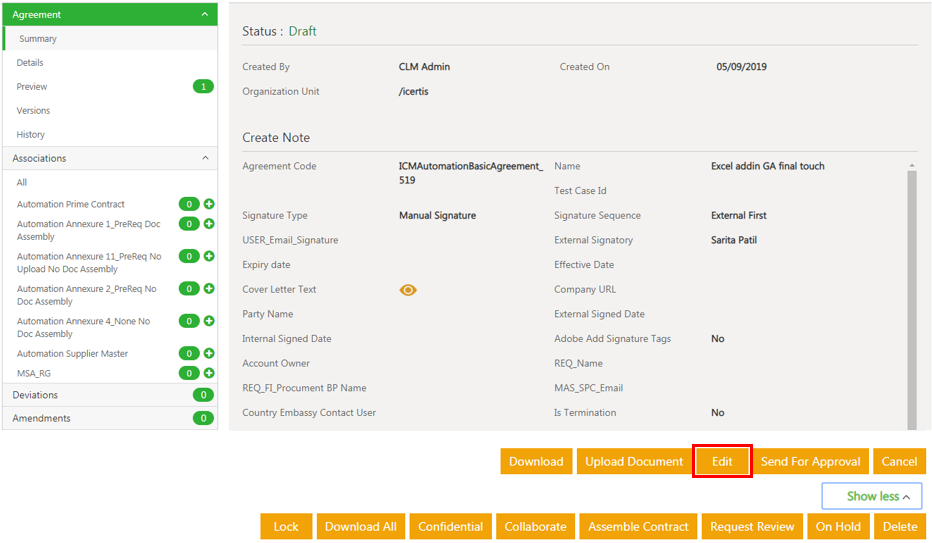Add new MSA_RG association

(209, 373)
